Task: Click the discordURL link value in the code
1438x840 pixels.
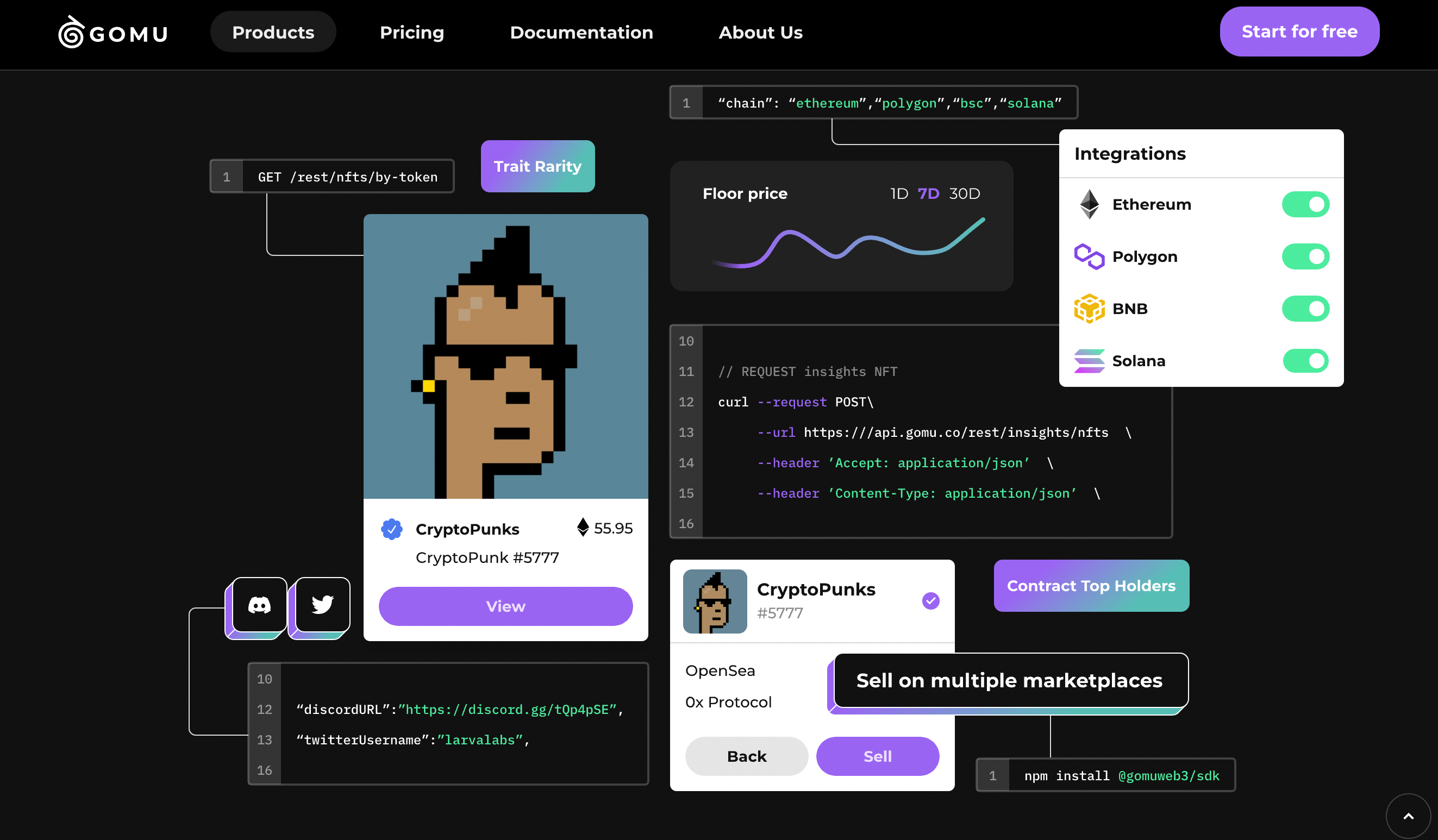Action: (507, 709)
